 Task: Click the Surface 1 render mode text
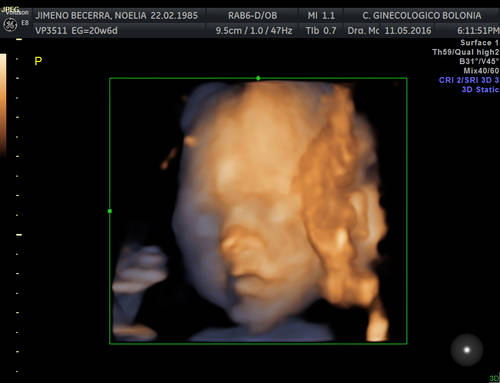click(x=479, y=43)
